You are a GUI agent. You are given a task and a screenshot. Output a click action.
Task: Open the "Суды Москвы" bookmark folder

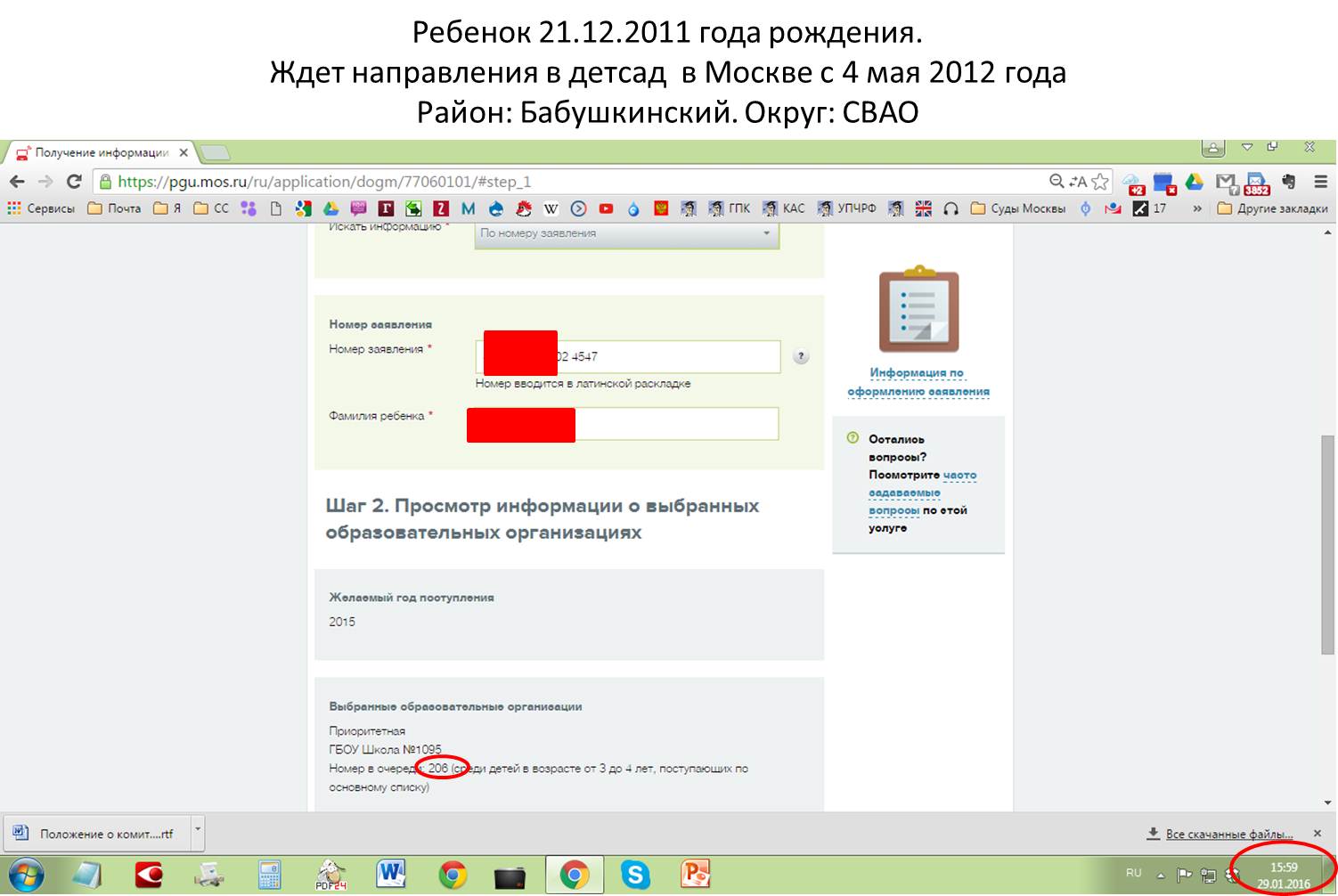coord(1017,208)
